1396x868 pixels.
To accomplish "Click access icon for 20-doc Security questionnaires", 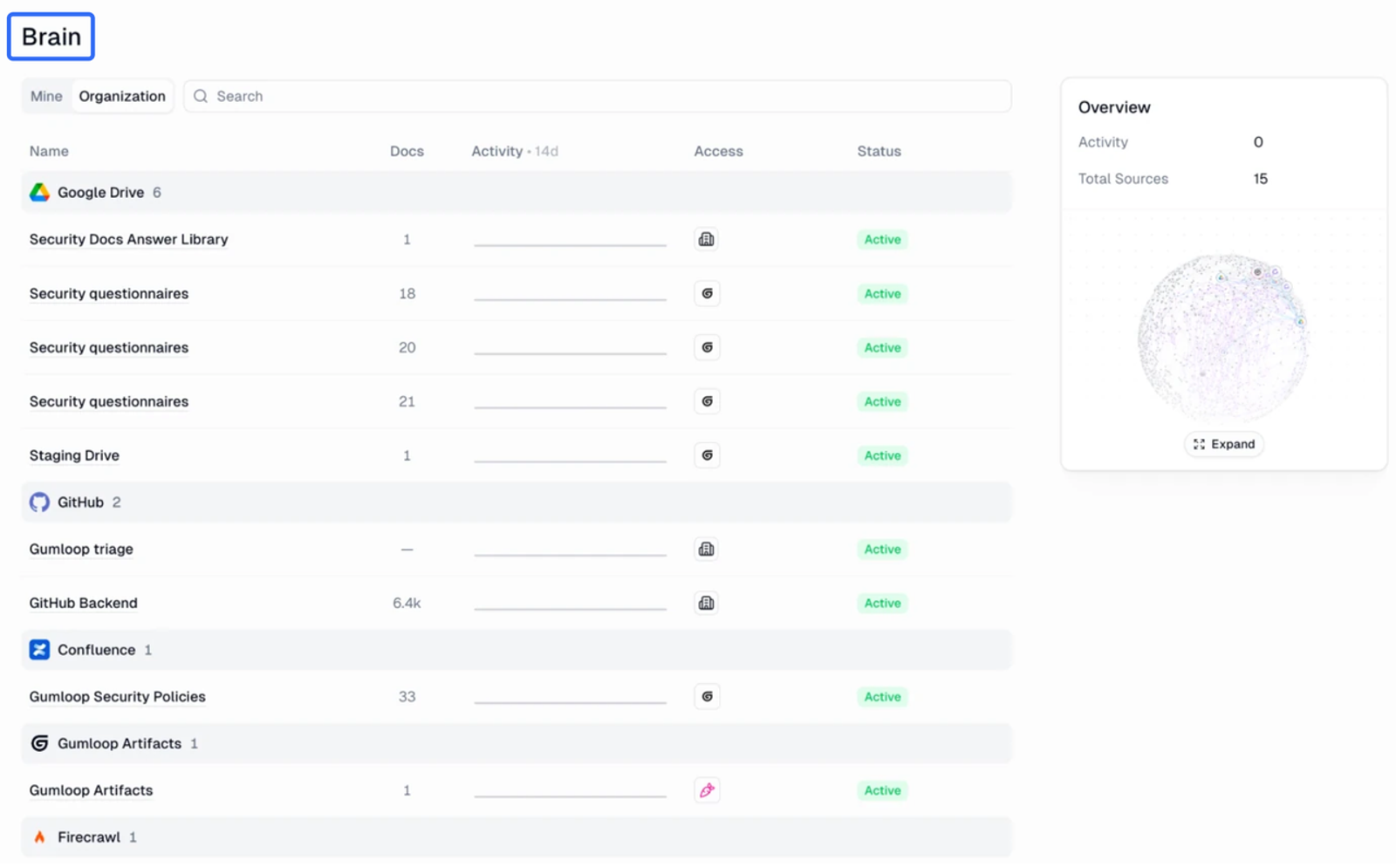I will [707, 347].
